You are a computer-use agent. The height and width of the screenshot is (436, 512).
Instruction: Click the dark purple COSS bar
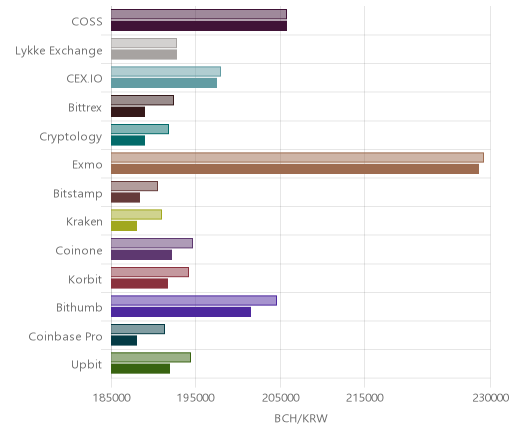point(199,26)
